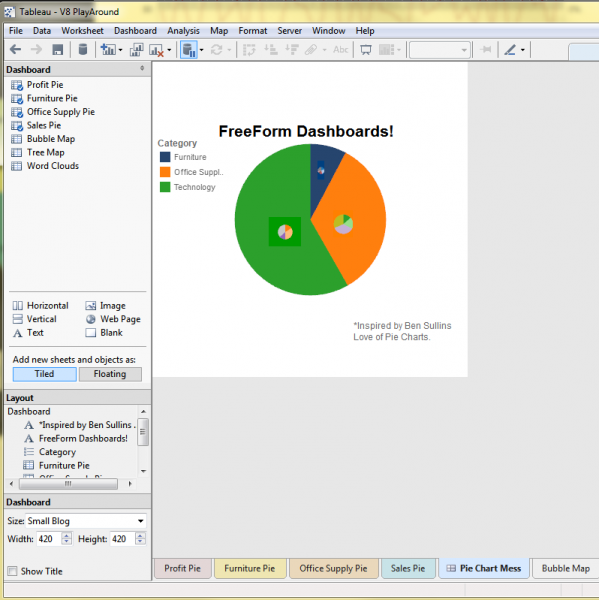Open the Dashboard menu
The width and height of the screenshot is (599, 600).
pos(135,31)
